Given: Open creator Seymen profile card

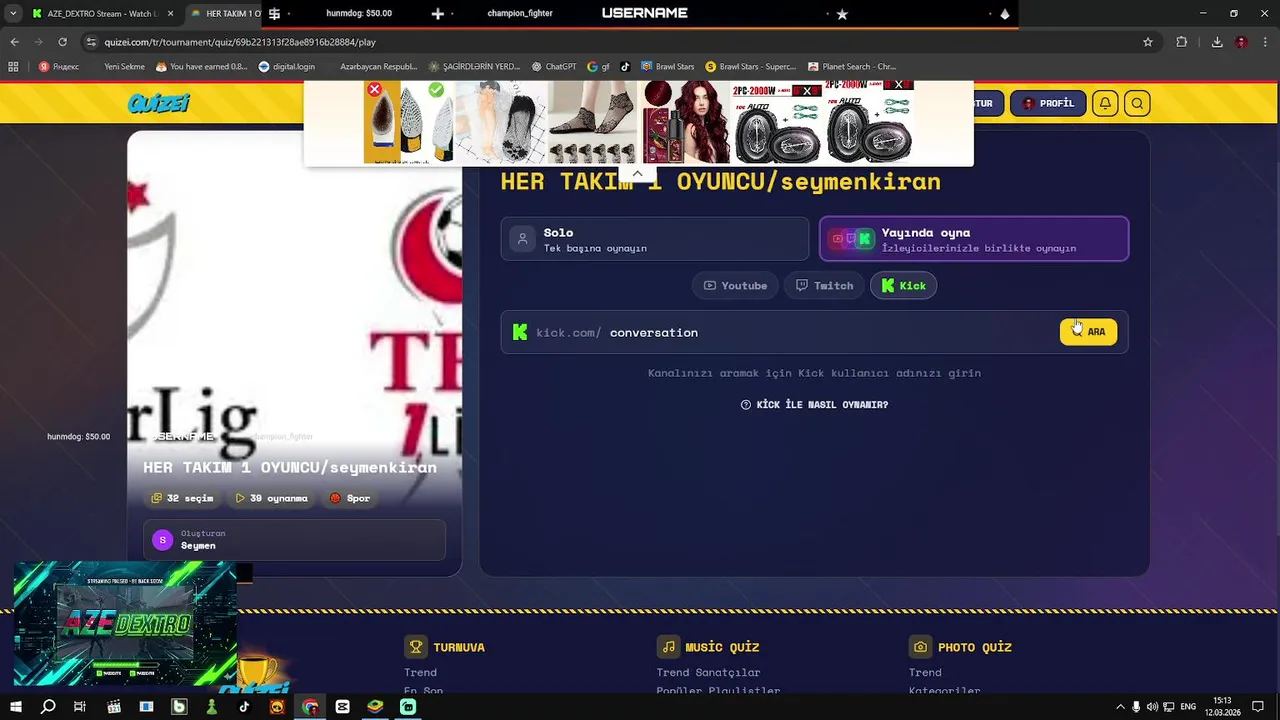Looking at the screenshot, I should [294, 540].
